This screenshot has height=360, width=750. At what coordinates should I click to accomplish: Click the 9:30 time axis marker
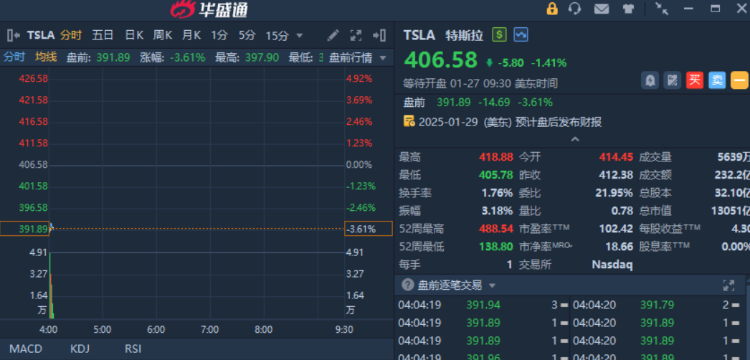click(344, 329)
